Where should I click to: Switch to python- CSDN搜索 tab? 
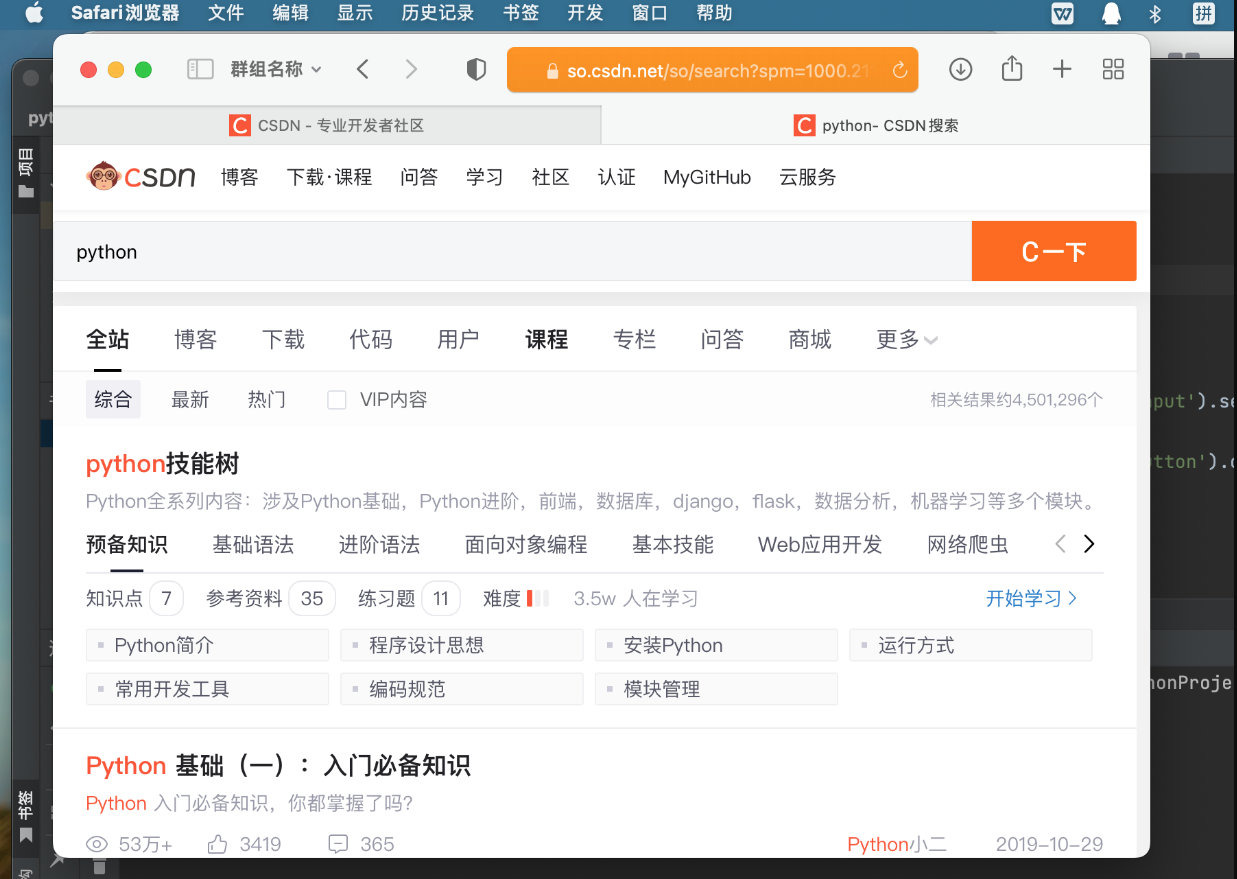(876, 125)
